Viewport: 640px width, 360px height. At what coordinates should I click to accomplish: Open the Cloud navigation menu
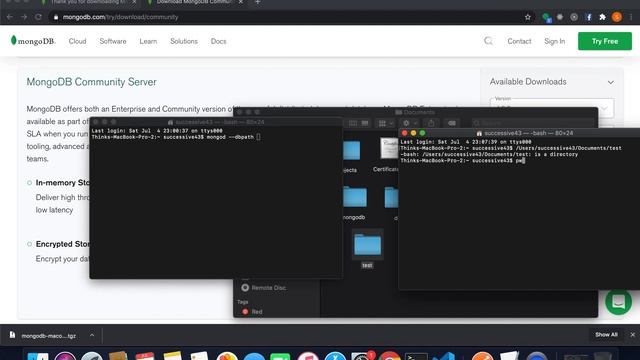tap(77, 41)
